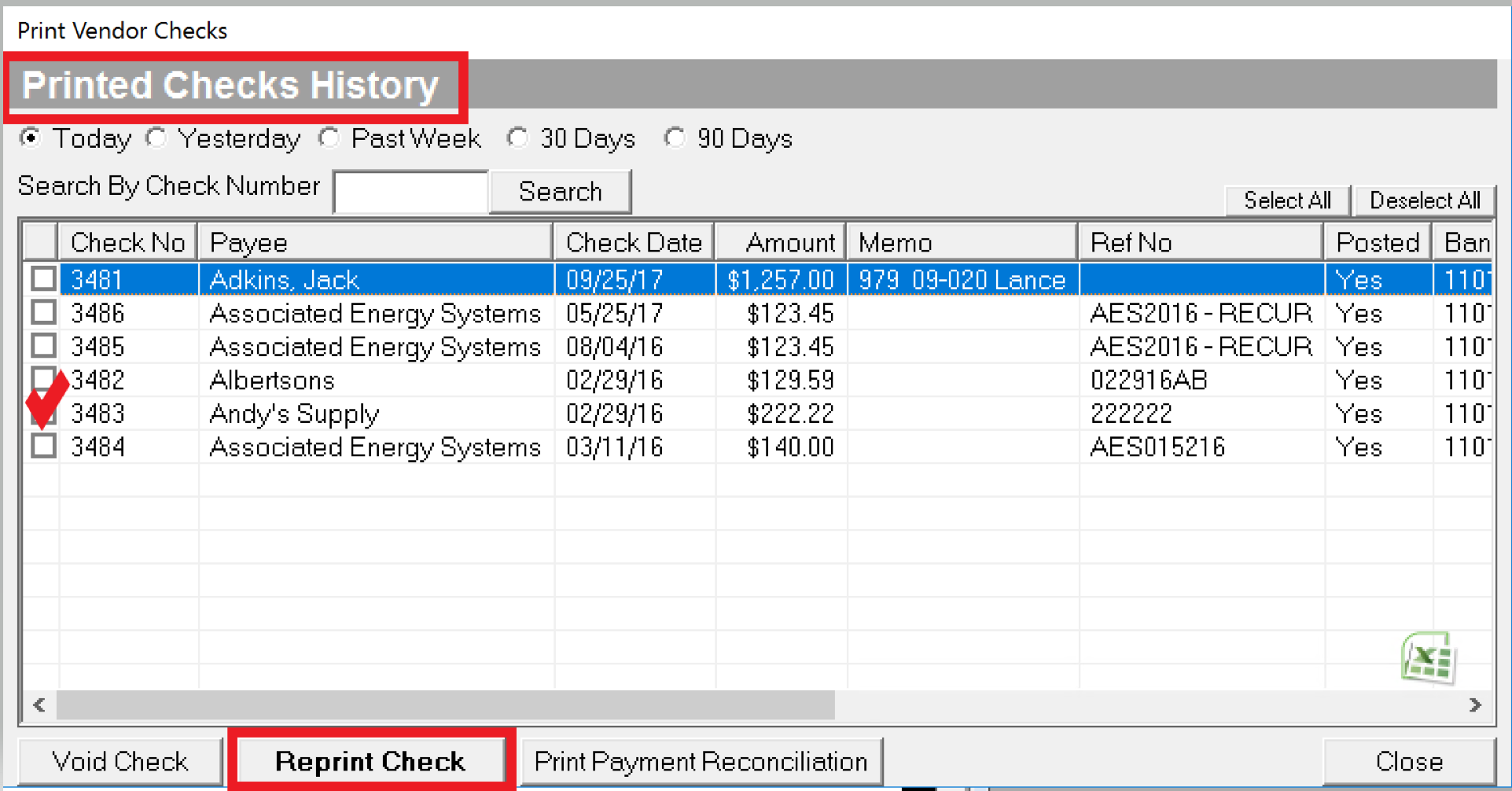The image size is (1512, 791).
Task: Reprint the selected check
Action: (x=370, y=760)
